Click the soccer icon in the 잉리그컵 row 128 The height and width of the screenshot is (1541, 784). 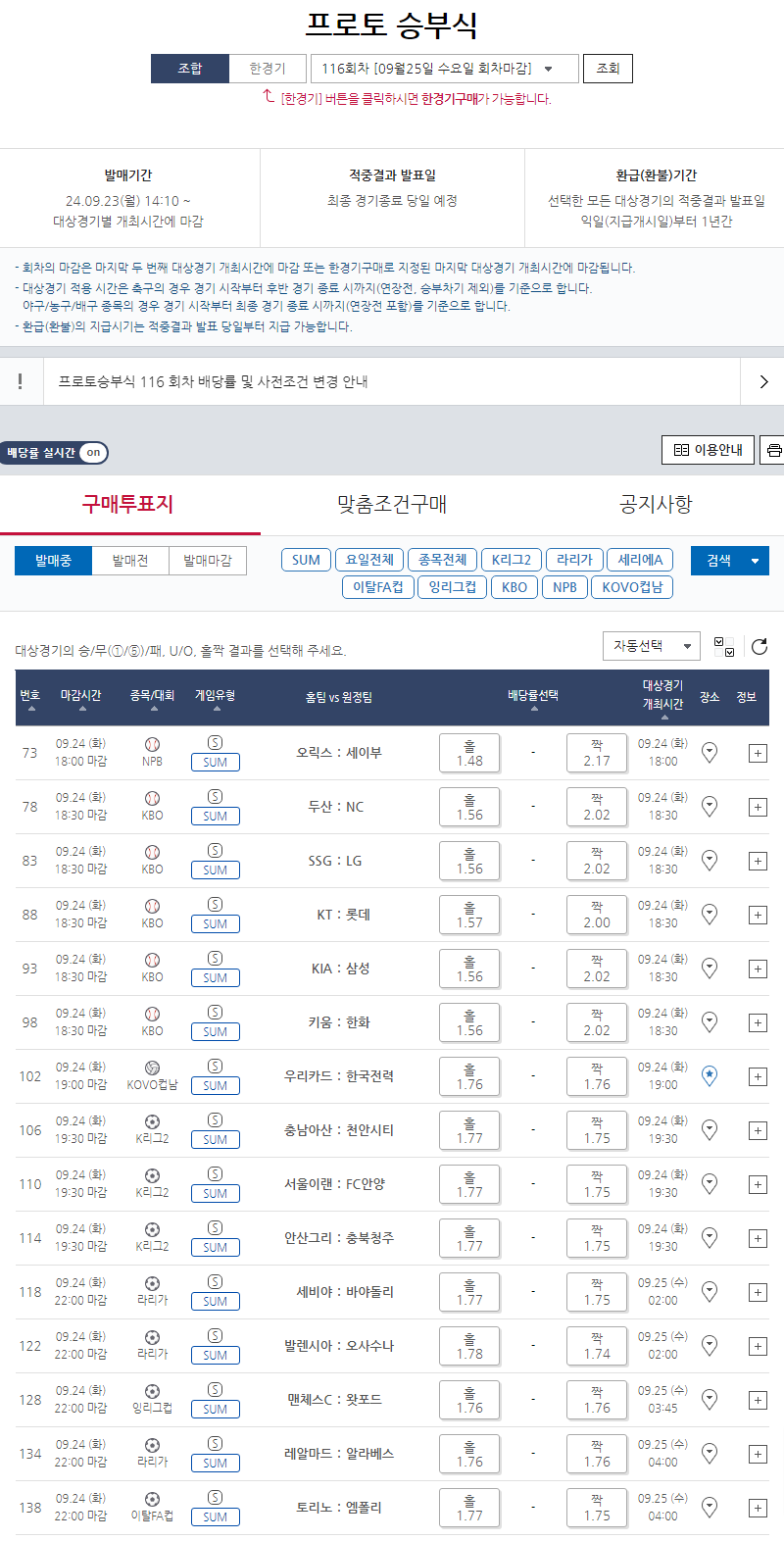coord(152,1391)
